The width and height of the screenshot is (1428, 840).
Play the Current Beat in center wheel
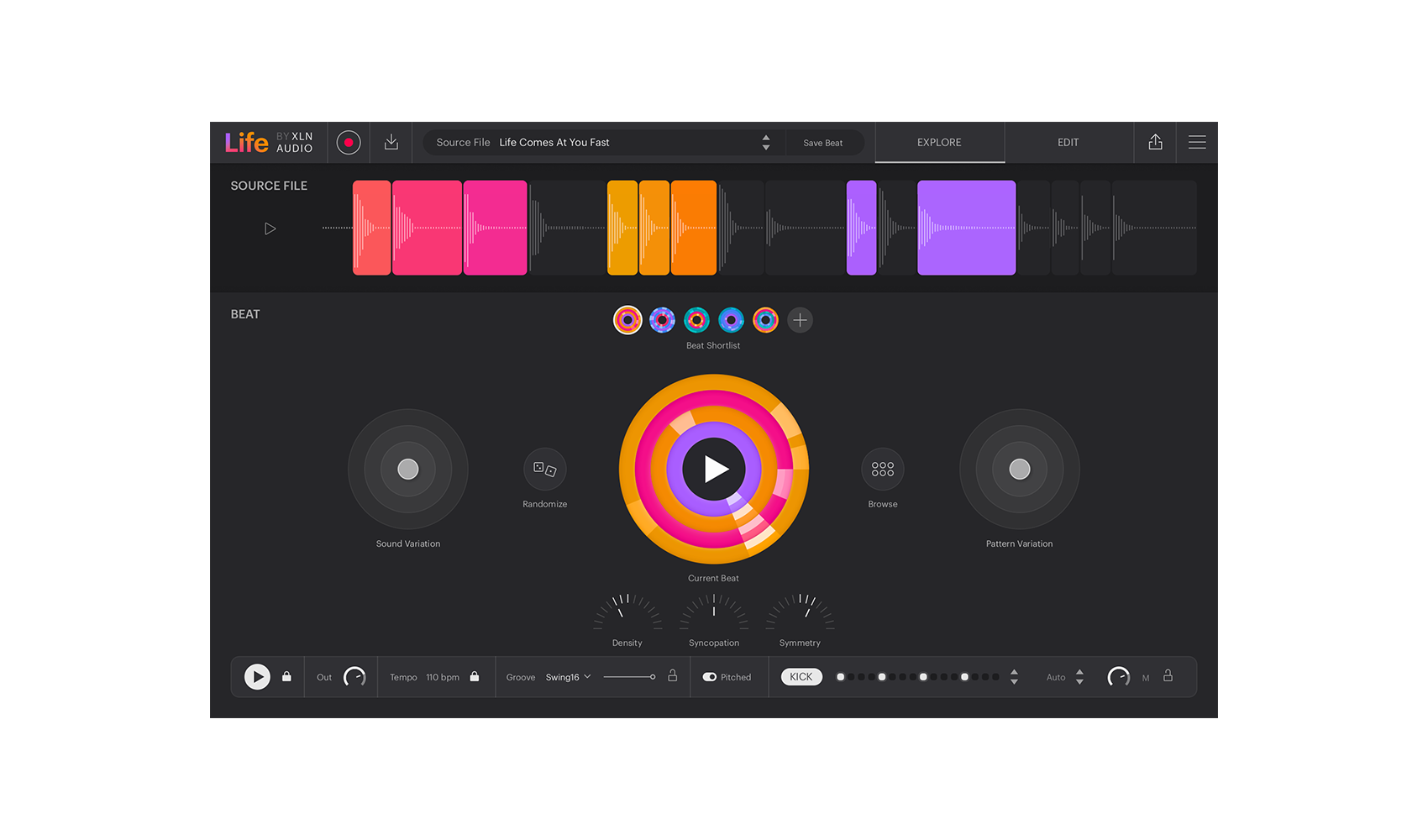714,469
